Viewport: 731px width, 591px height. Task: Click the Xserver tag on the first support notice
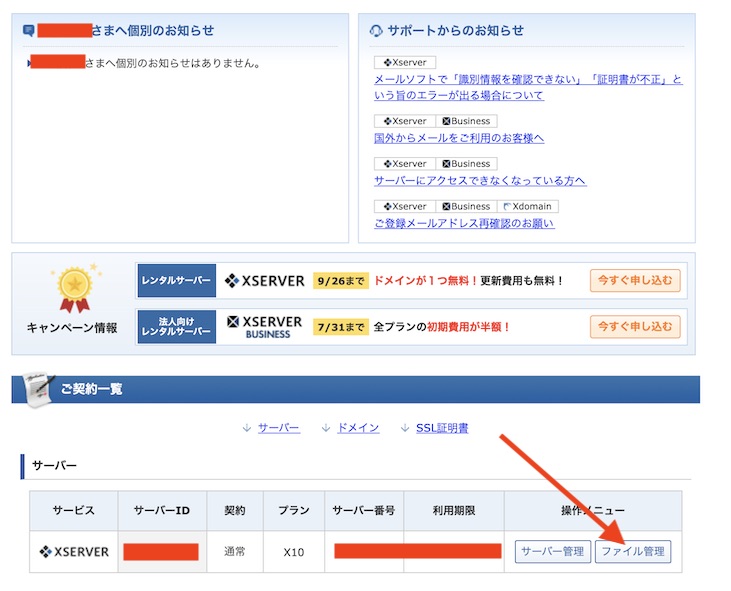405,62
